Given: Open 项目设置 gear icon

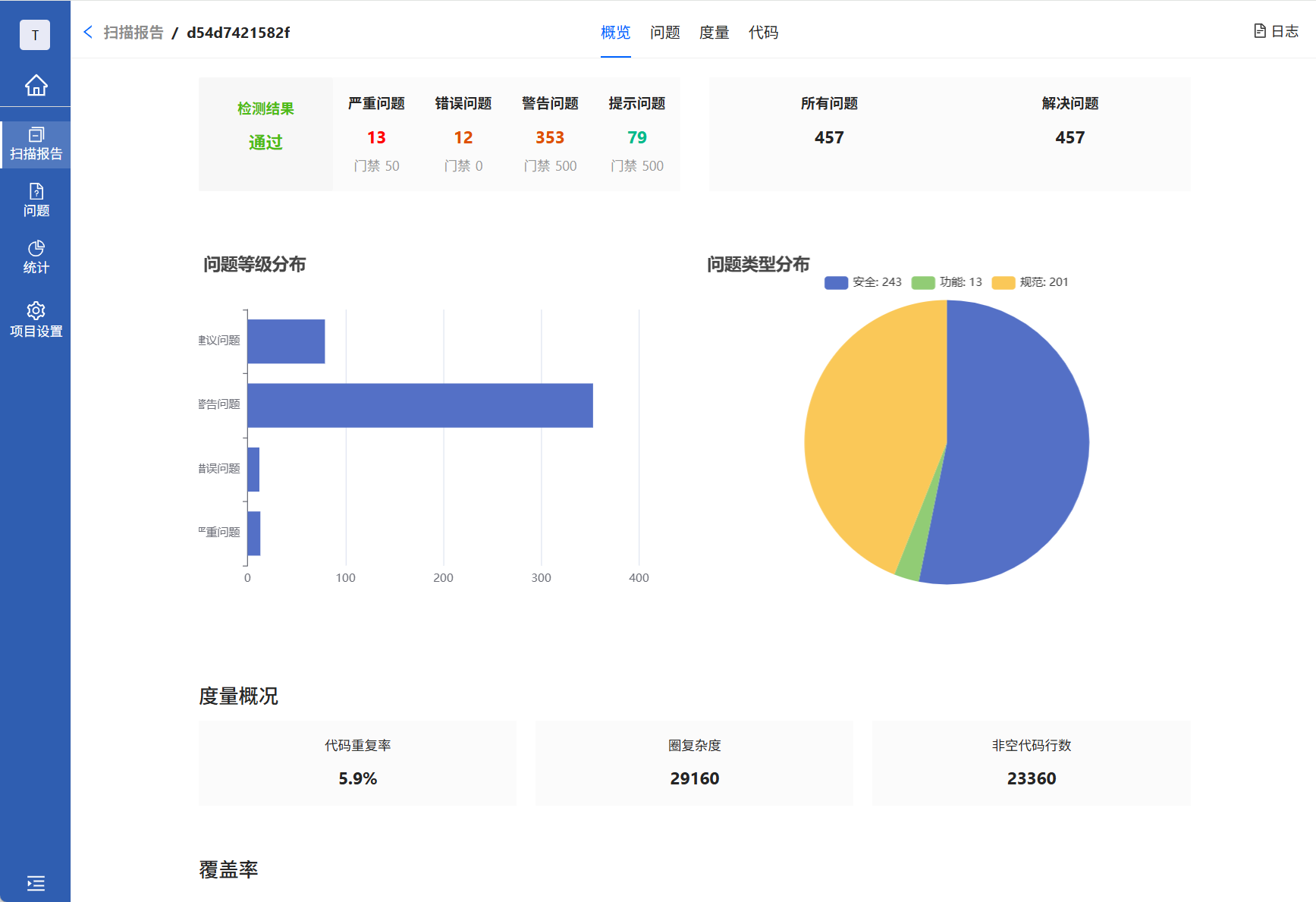Looking at the screenshot, I should click(x=36, y=319).
